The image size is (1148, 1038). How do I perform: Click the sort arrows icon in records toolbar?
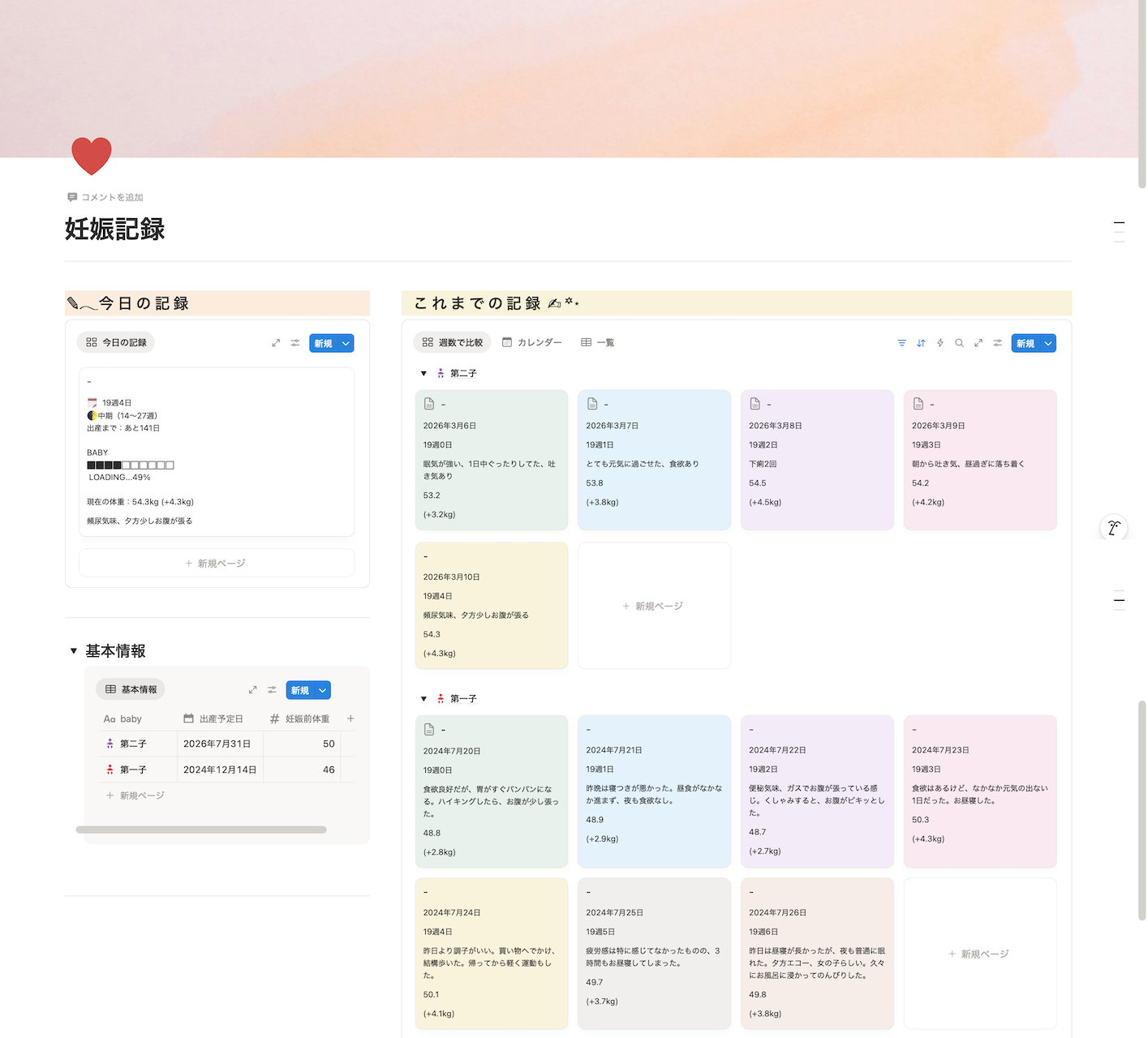(921, 343)
